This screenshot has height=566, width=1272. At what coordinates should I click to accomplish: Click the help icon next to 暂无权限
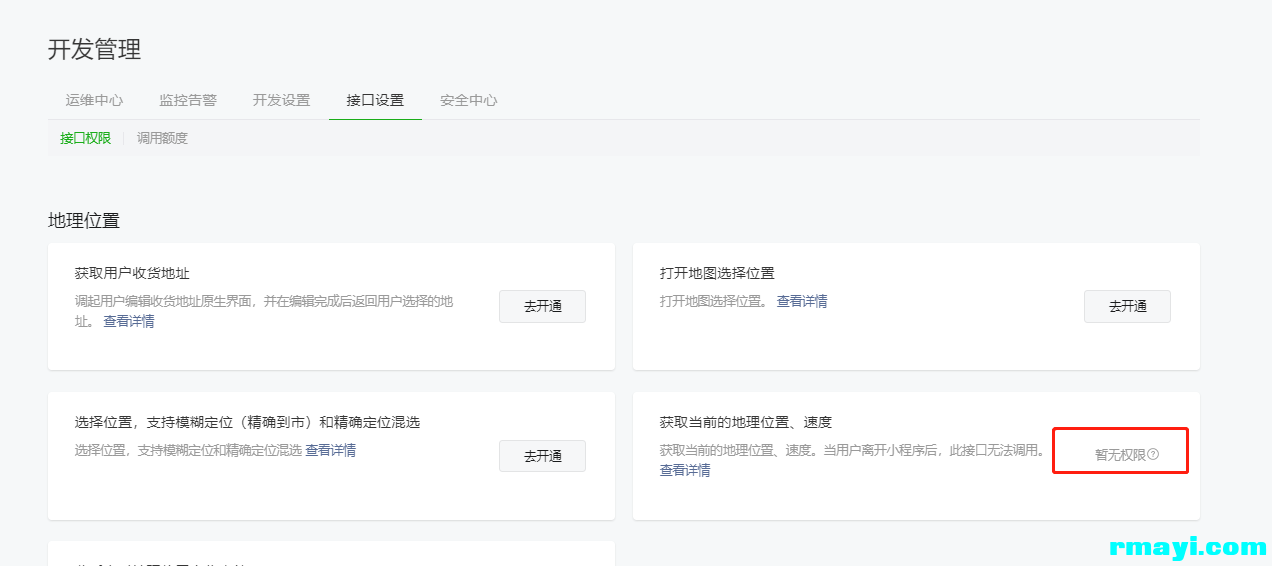(x=1153, y=455)
